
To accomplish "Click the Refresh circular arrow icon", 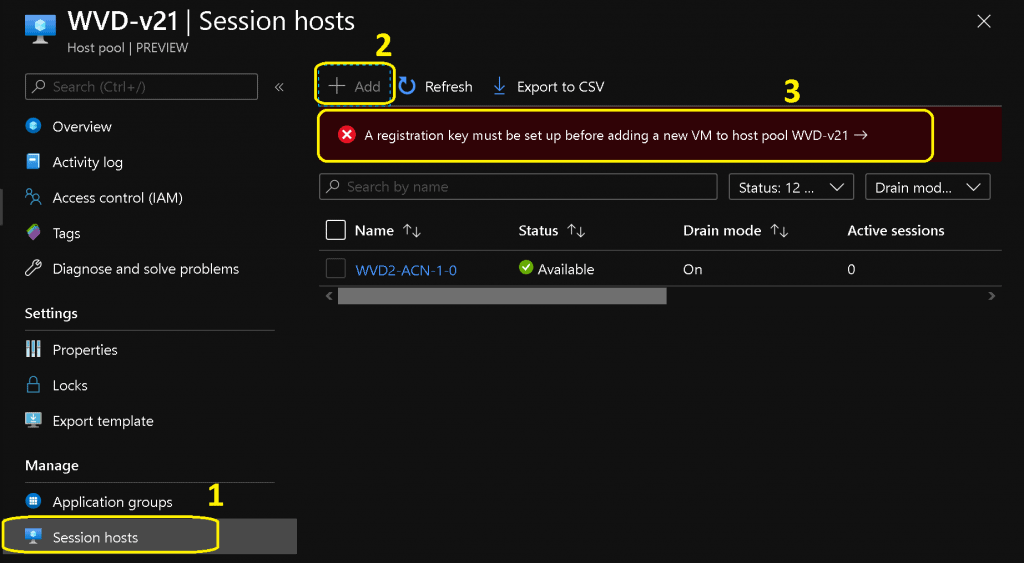I will coord(407,86).
